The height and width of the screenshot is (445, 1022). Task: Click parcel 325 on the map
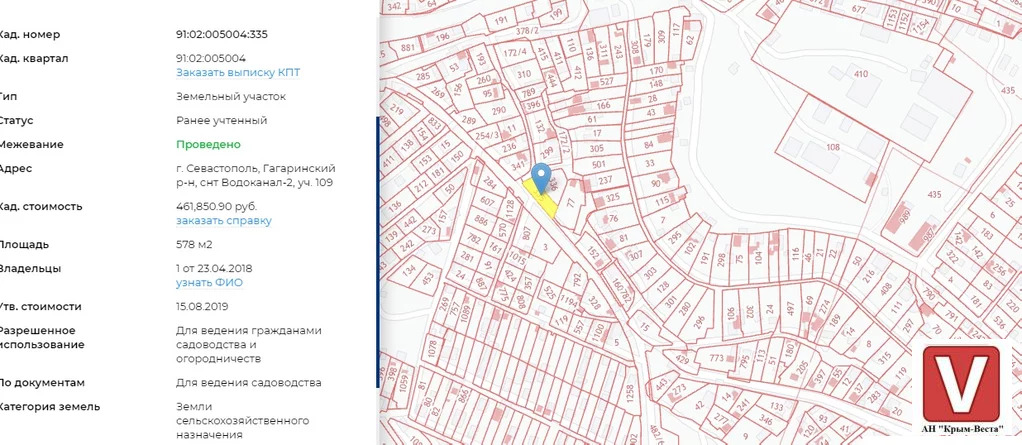point(612,199)
